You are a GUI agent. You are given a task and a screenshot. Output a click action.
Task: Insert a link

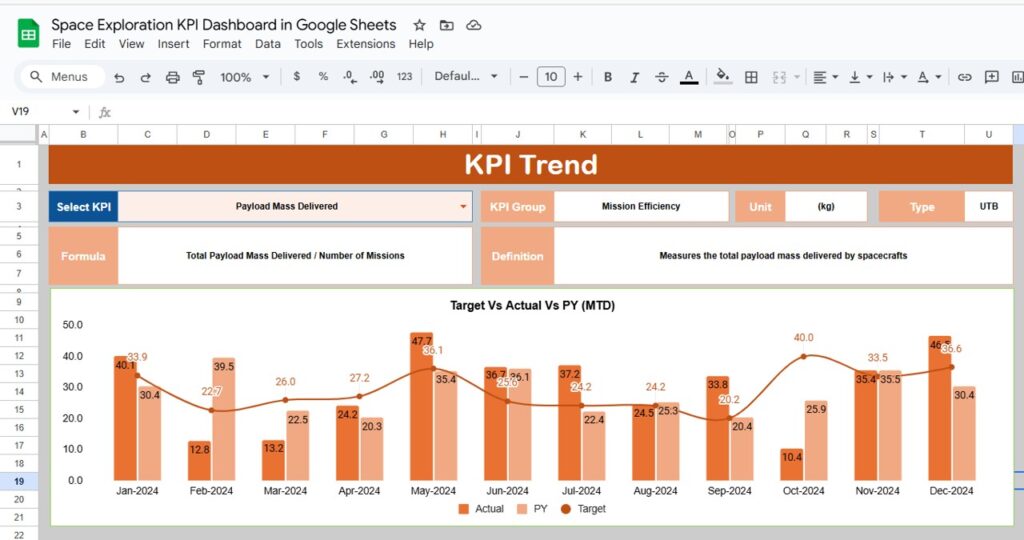click(965, 77)
